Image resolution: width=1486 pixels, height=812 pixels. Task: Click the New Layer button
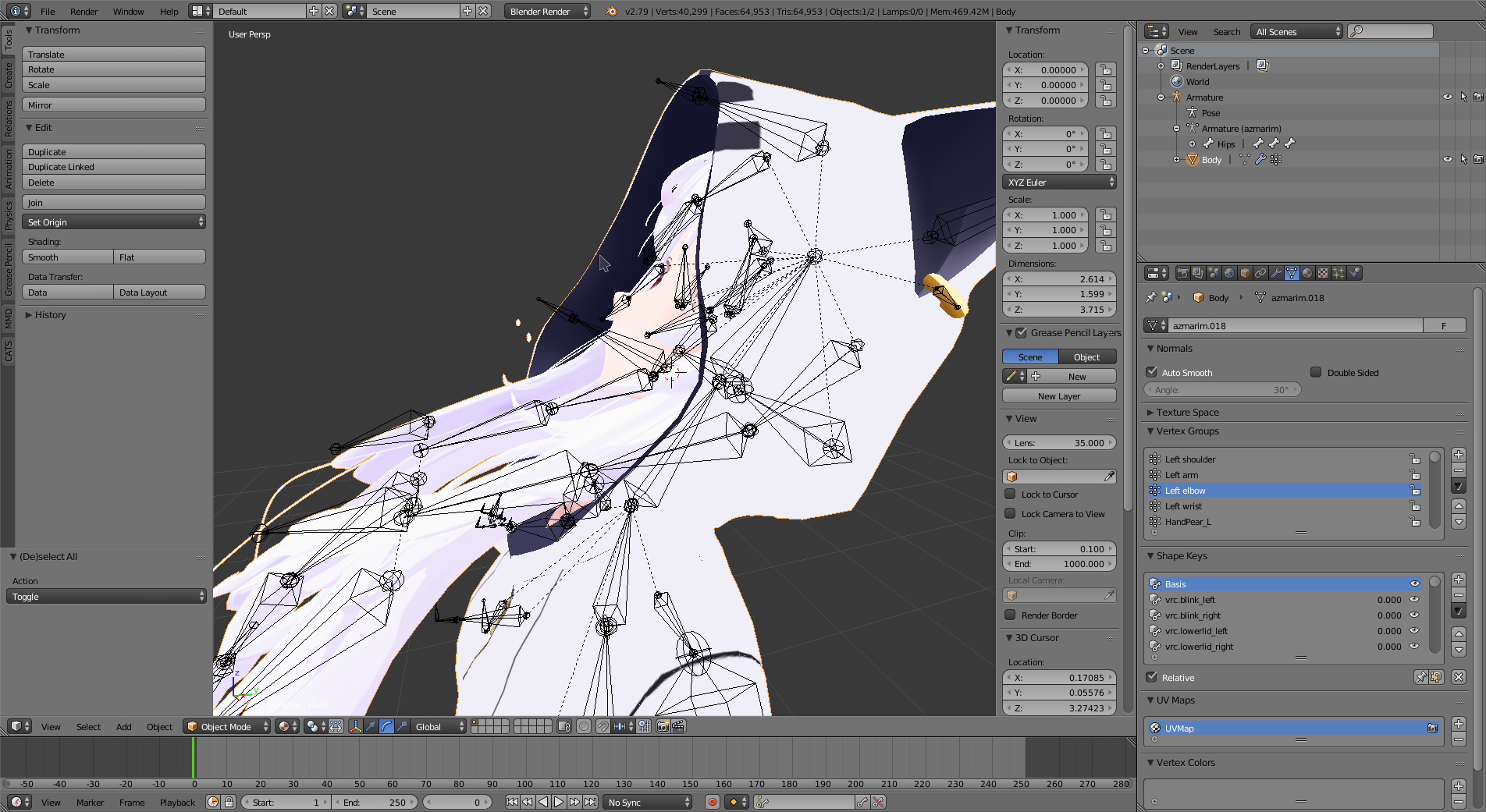pyautogui.click(x=1059, y=395)
